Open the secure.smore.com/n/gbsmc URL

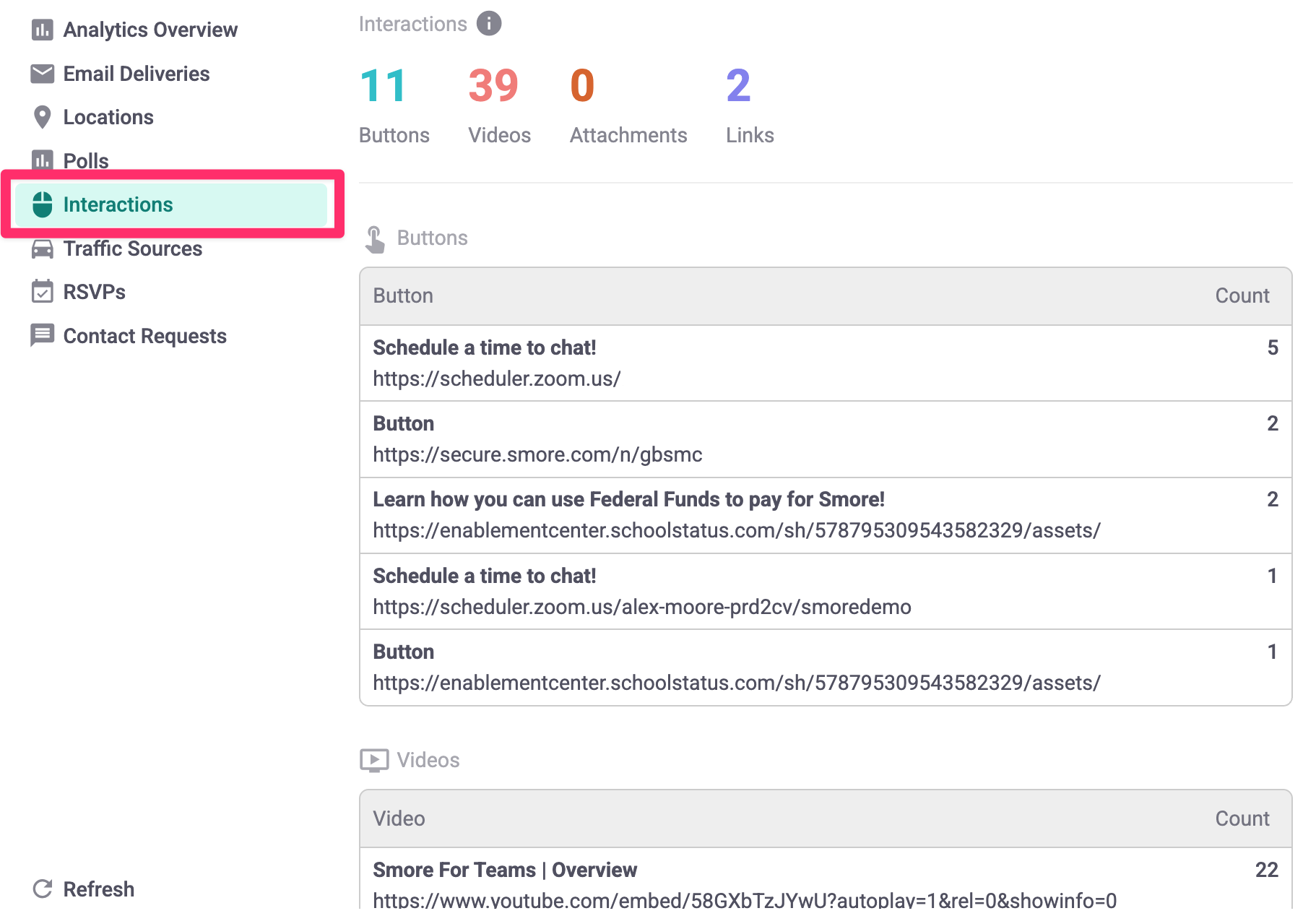[537, 454]
